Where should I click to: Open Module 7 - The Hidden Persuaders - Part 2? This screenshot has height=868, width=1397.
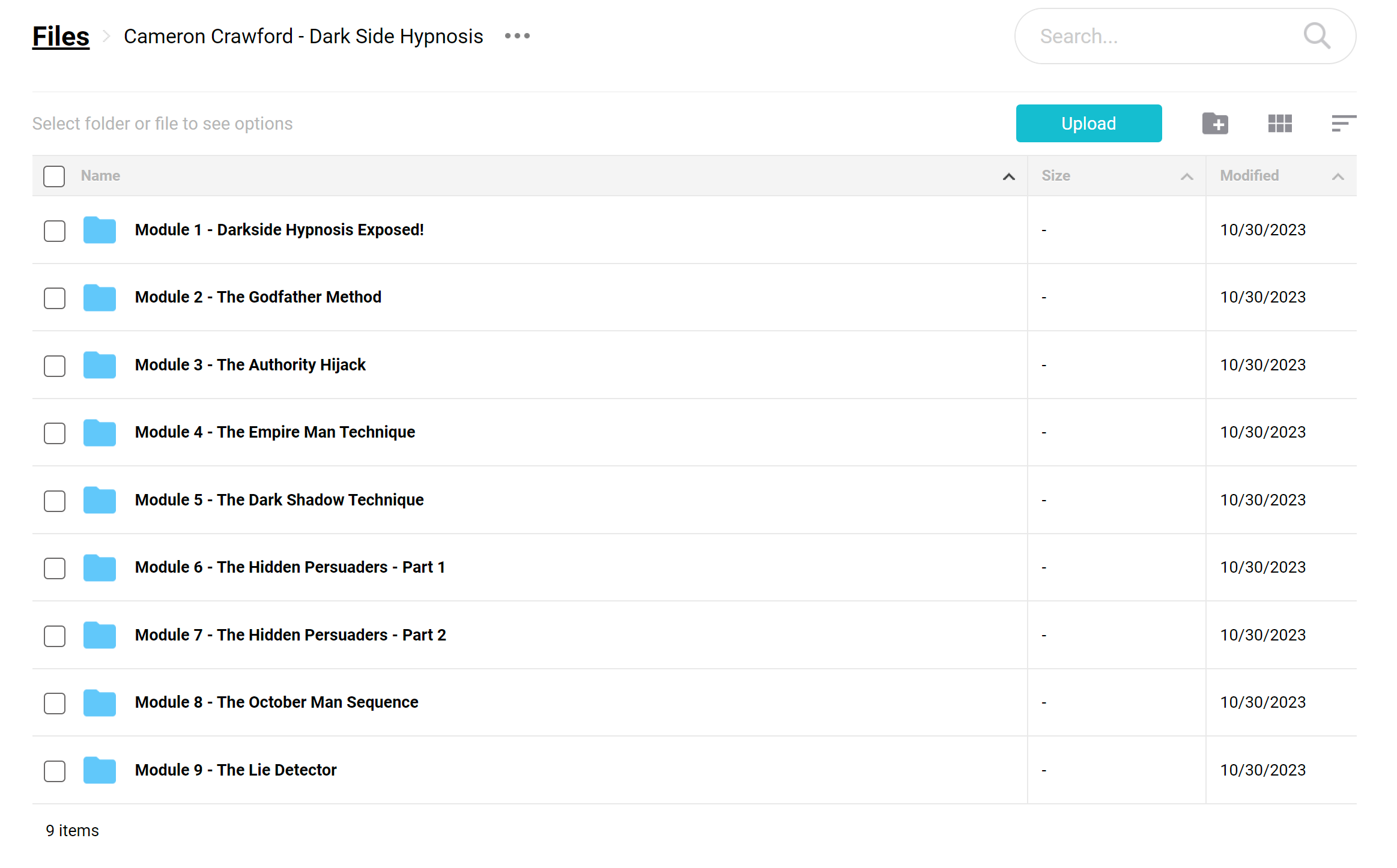291,635
